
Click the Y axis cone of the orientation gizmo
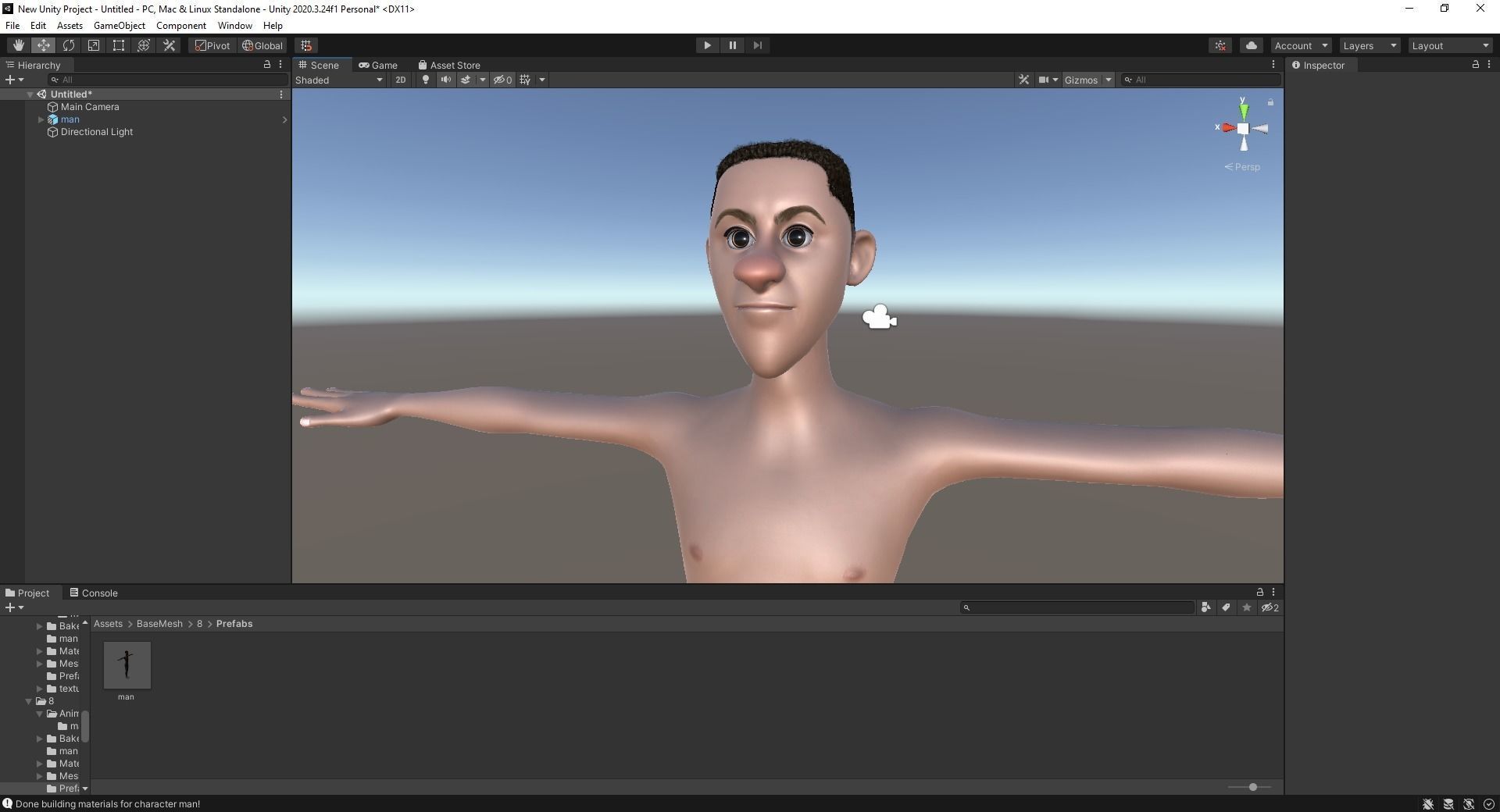1243,112
